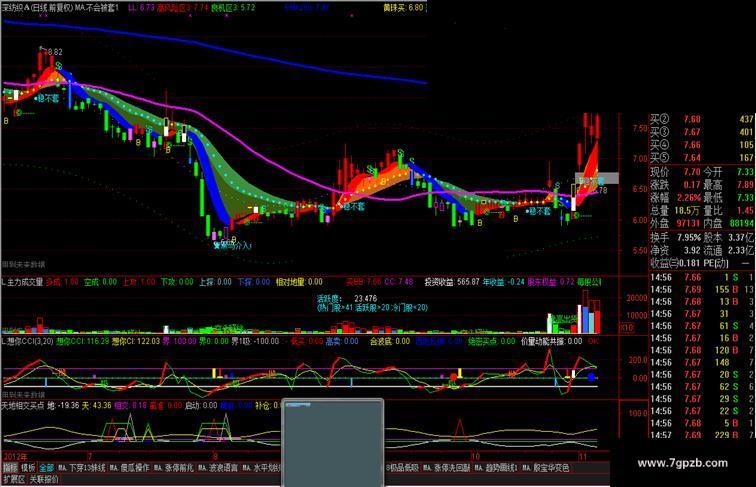Open the 涨停洗回踩 indicator tab

click(446, 468)
